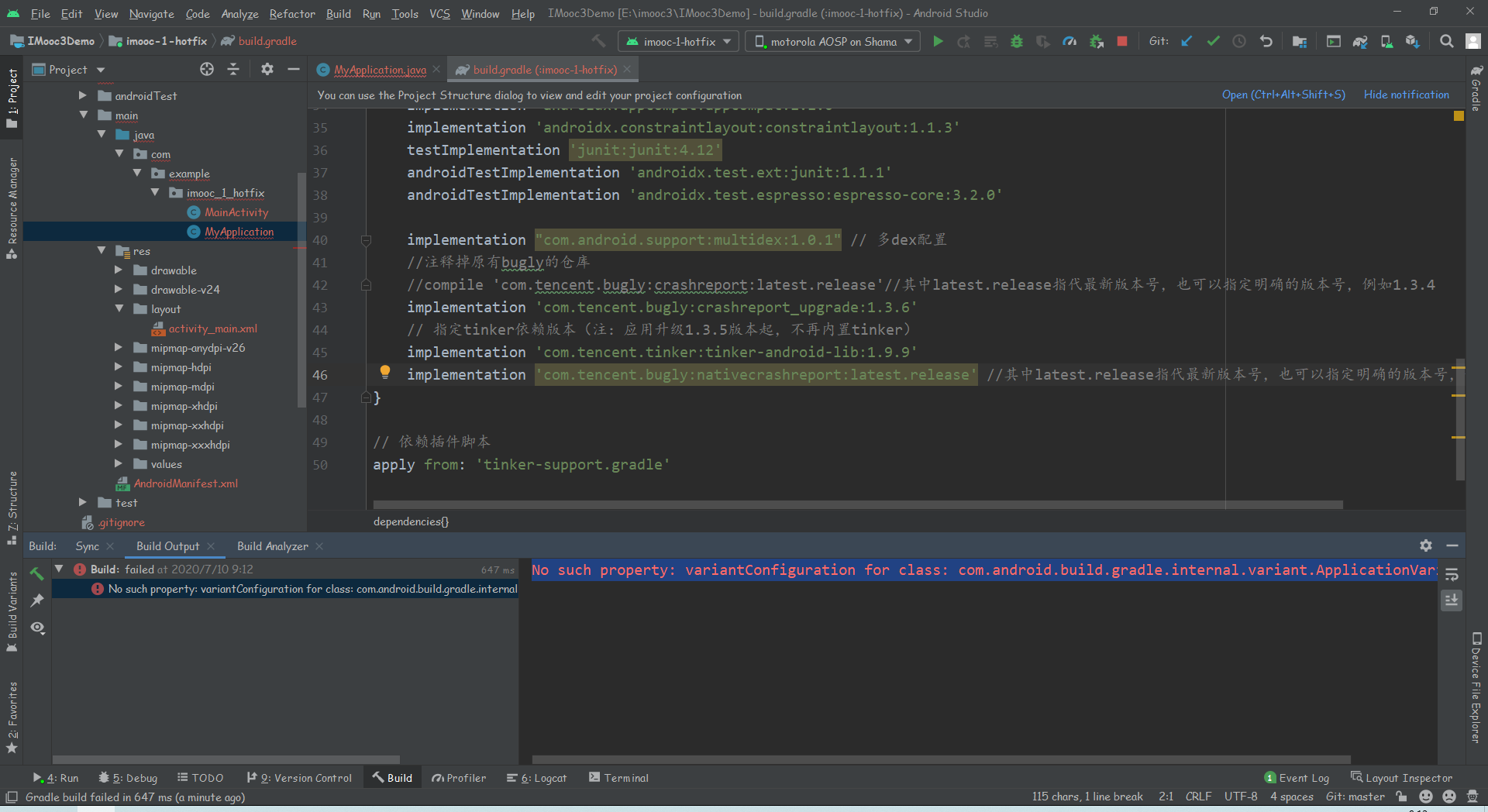Click the Git Rollback undo arrow
The width and height of the screenshot is (1488, 812).
tap(1266, 41)
